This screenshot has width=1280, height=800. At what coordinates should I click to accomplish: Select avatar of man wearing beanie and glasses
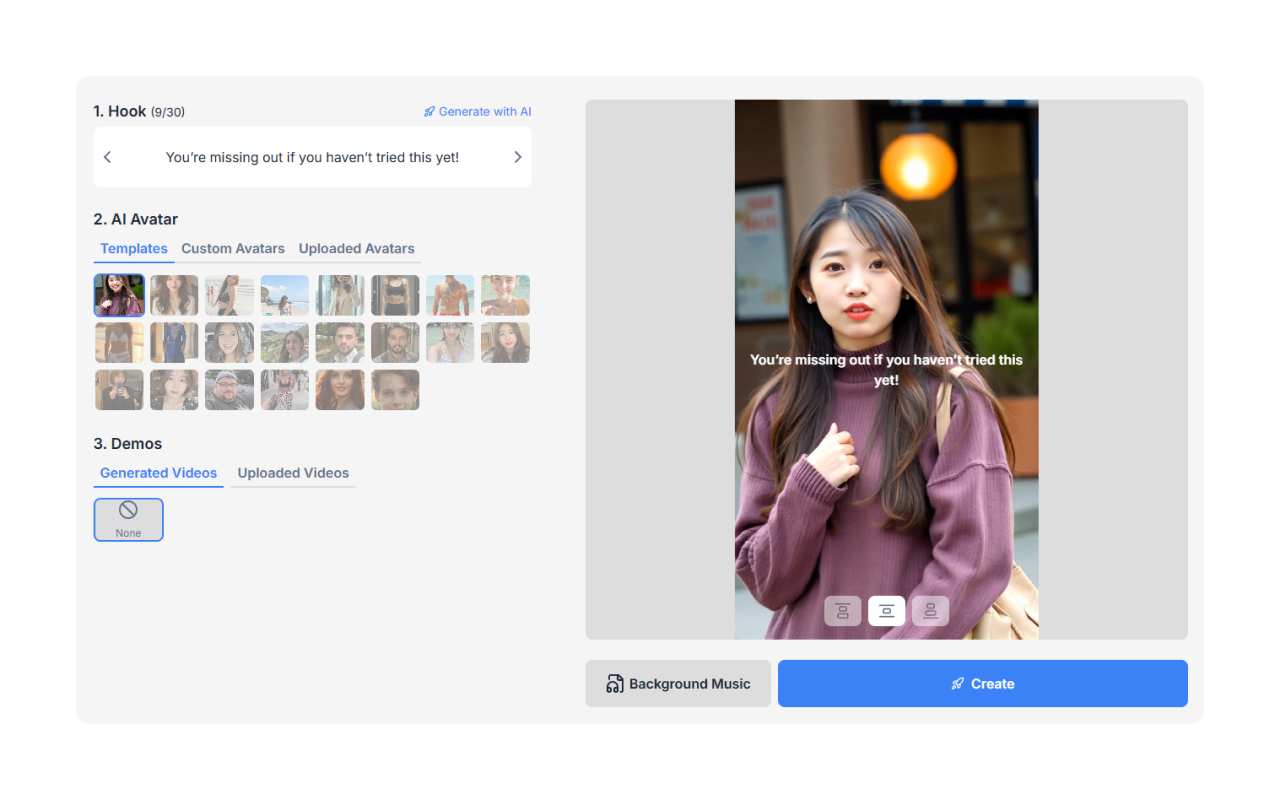[229, 390]
